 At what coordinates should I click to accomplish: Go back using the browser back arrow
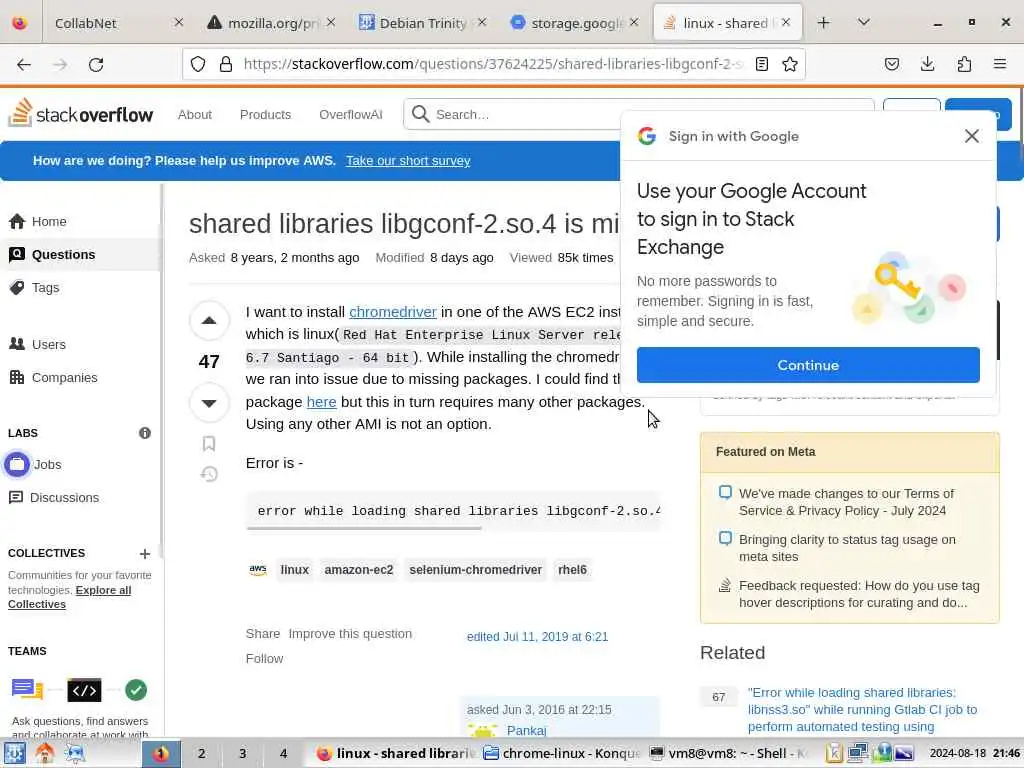pos(24,64)
